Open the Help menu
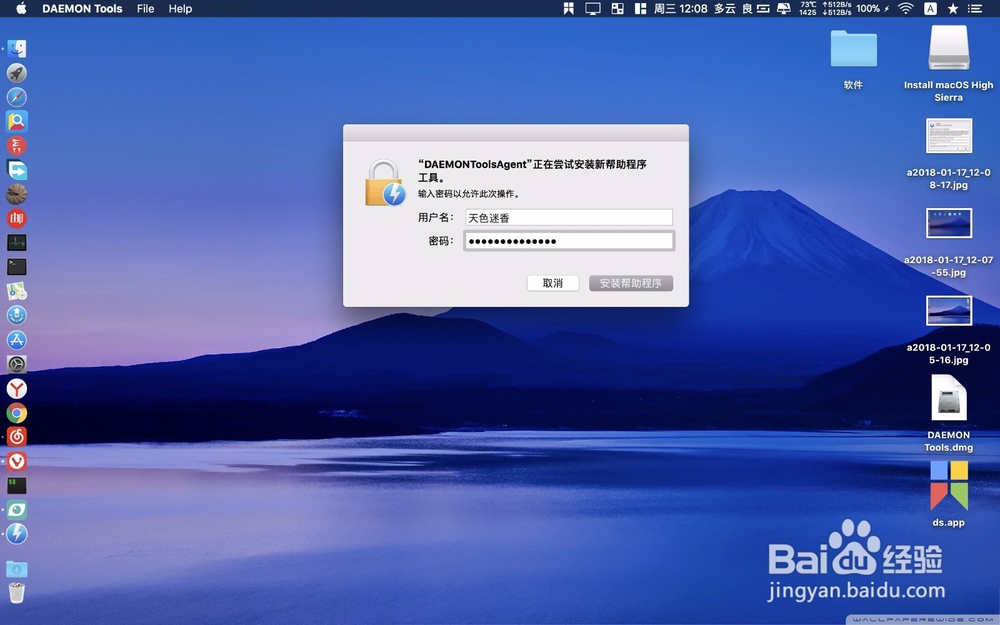 pos(180,8)
